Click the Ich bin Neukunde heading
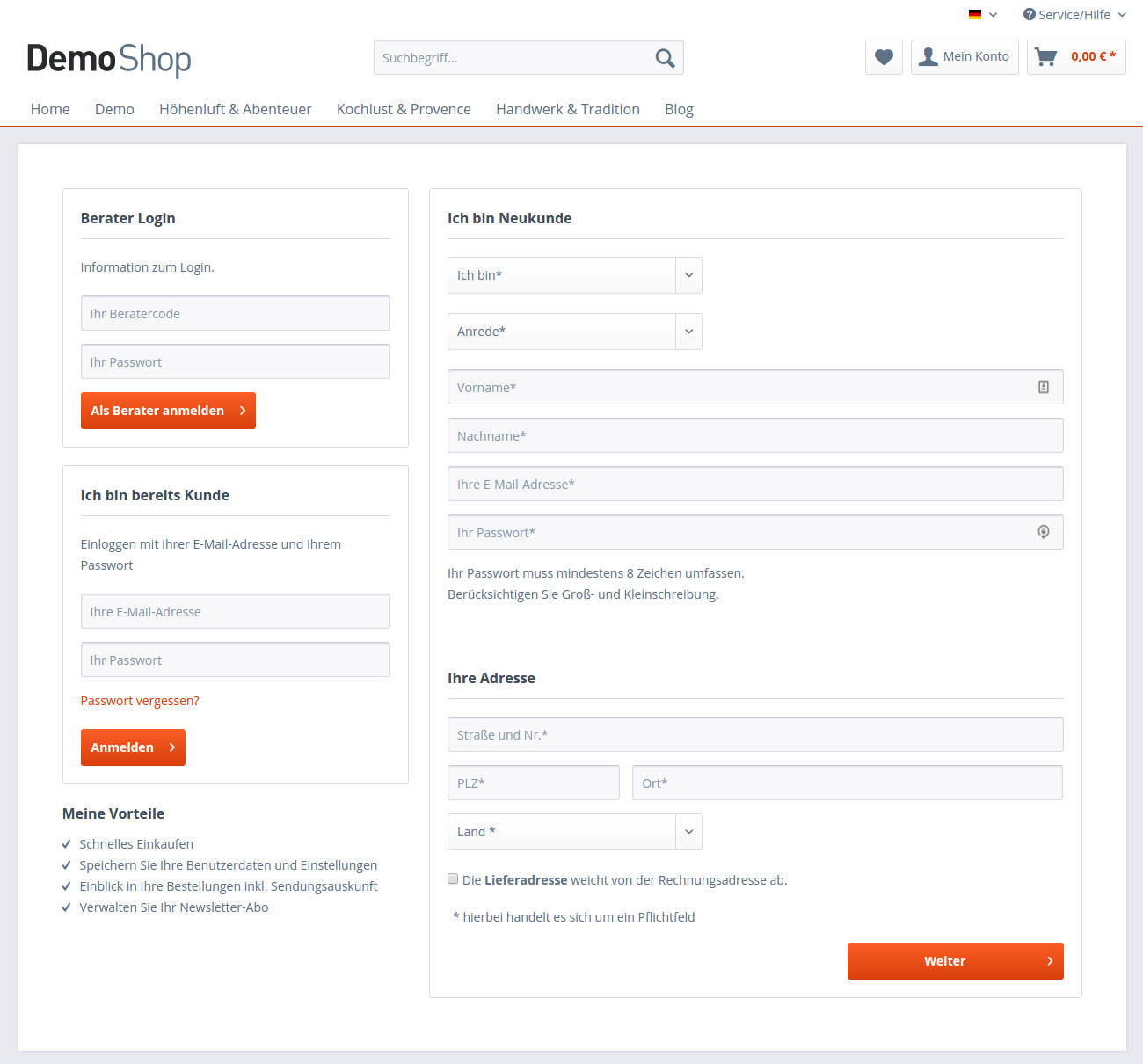1143x1064 pixels. point(510,218)
